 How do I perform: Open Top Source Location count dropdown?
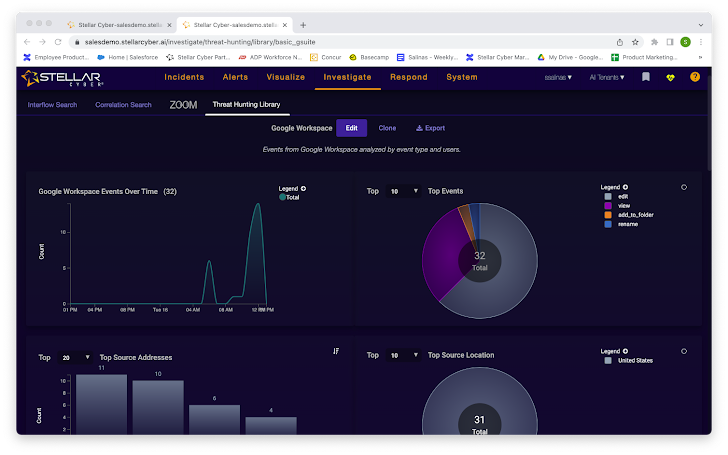[404, 355]
